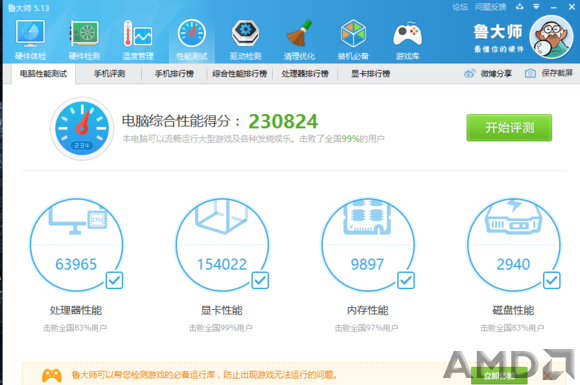Click the orange gamepad icon in banner
580x385 pixels.
[x=52, y=376]
